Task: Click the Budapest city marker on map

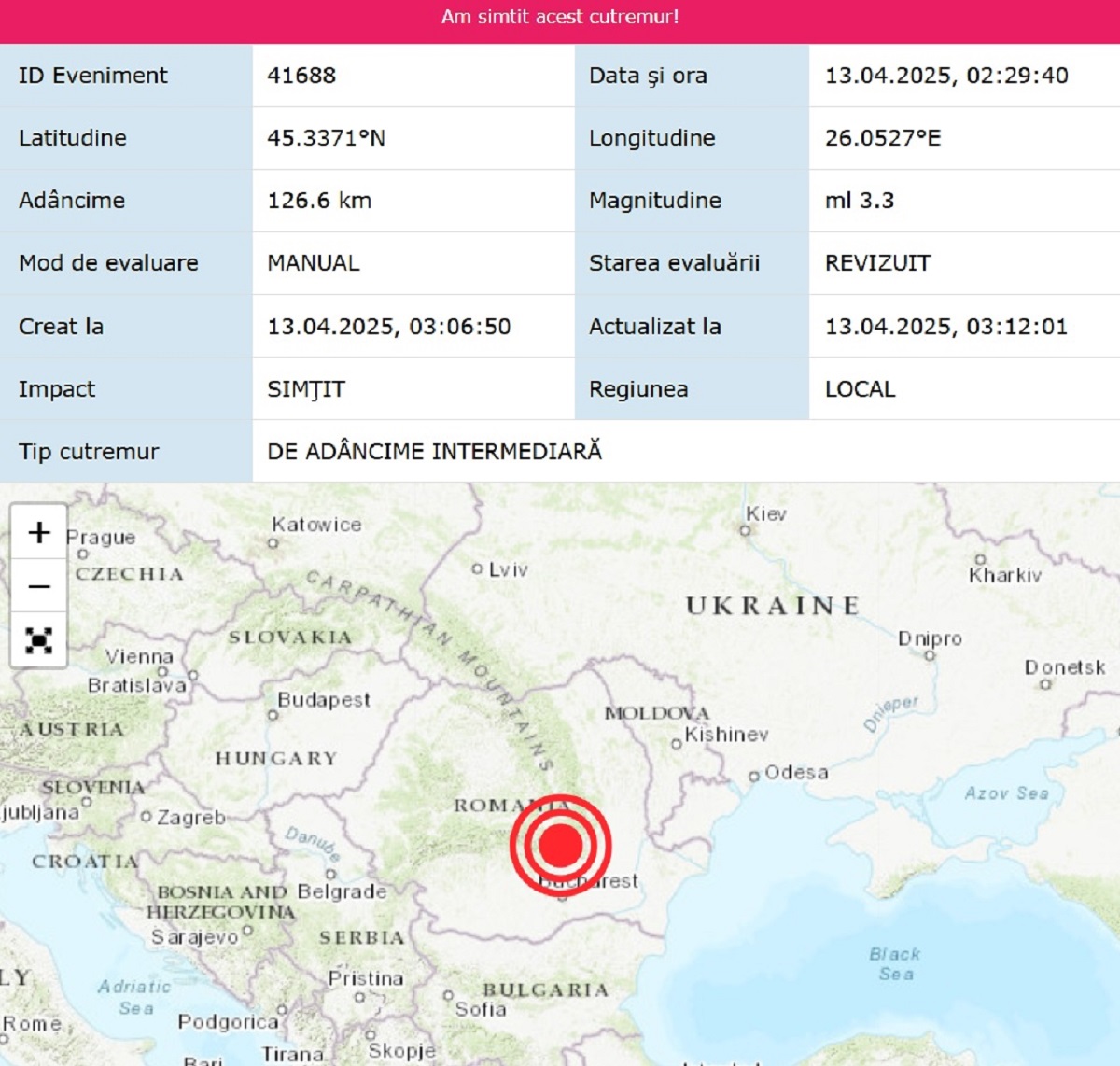Action: 273,715
